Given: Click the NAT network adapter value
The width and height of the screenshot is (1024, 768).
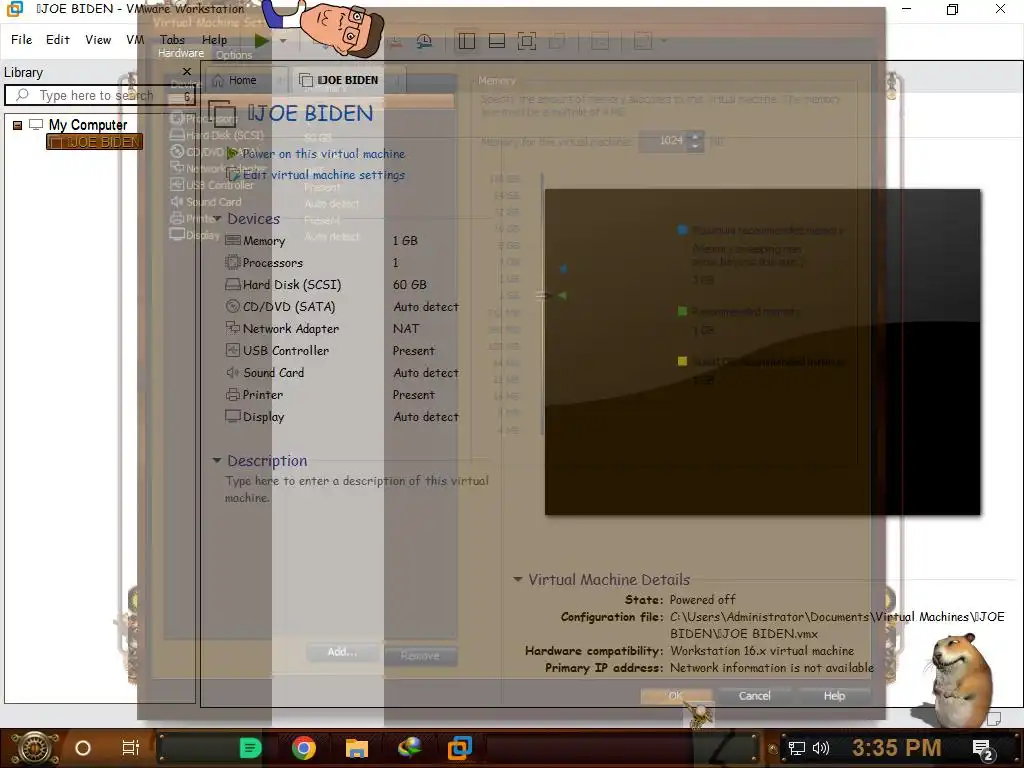Looking at the screenshot, I should point(406,328).
